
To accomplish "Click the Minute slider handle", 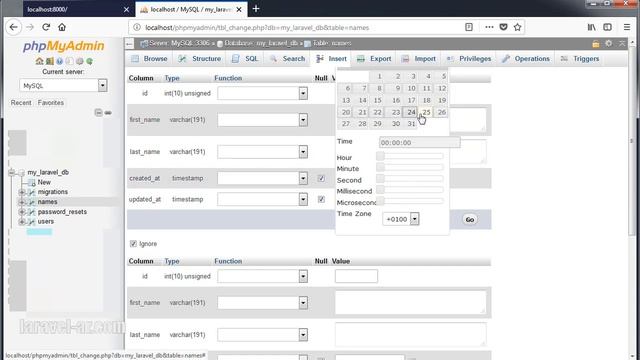I will 380,167.
